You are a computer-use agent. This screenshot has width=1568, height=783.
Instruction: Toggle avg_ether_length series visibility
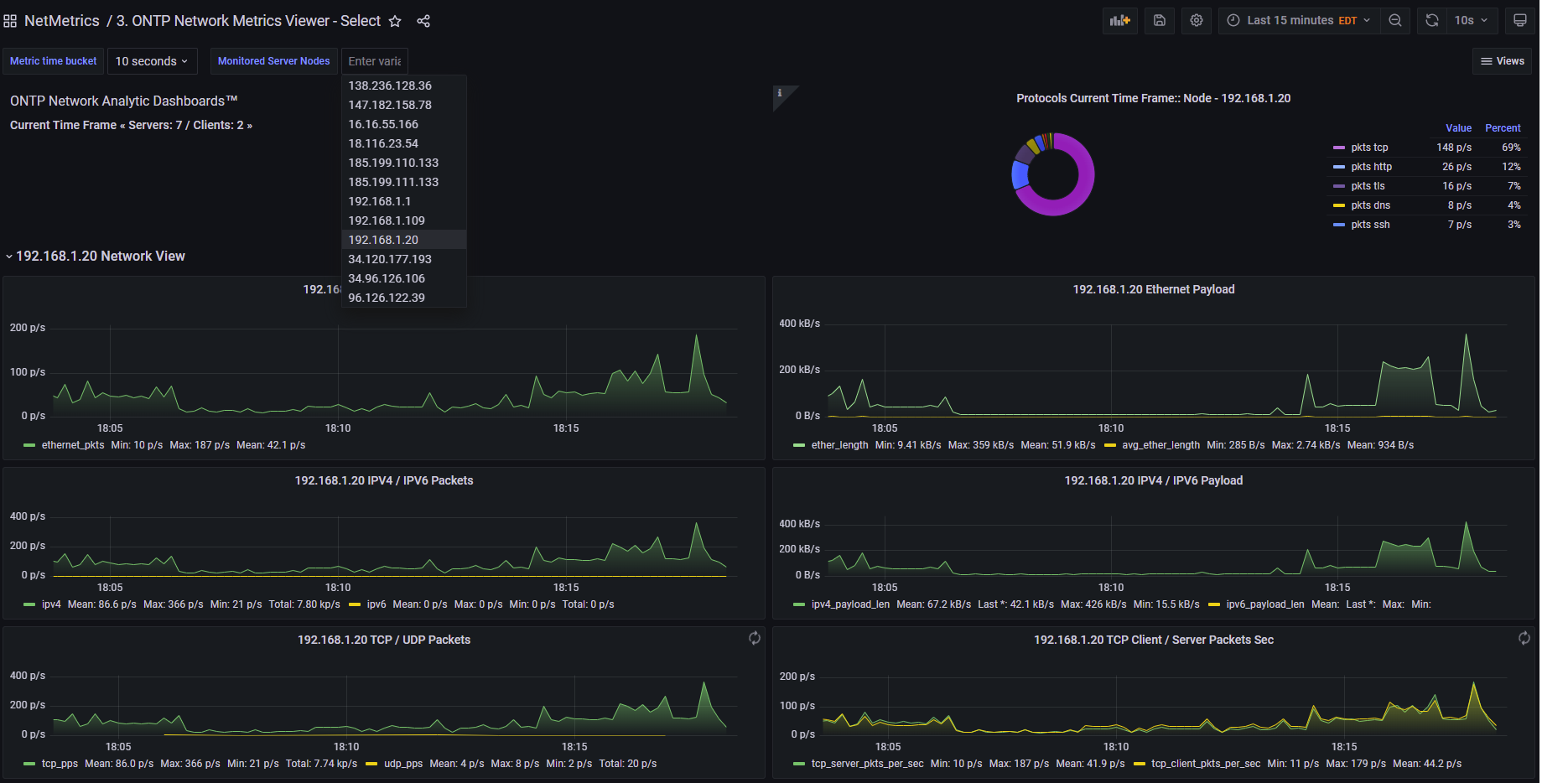pyautogui.click(x=1160, y=445)
